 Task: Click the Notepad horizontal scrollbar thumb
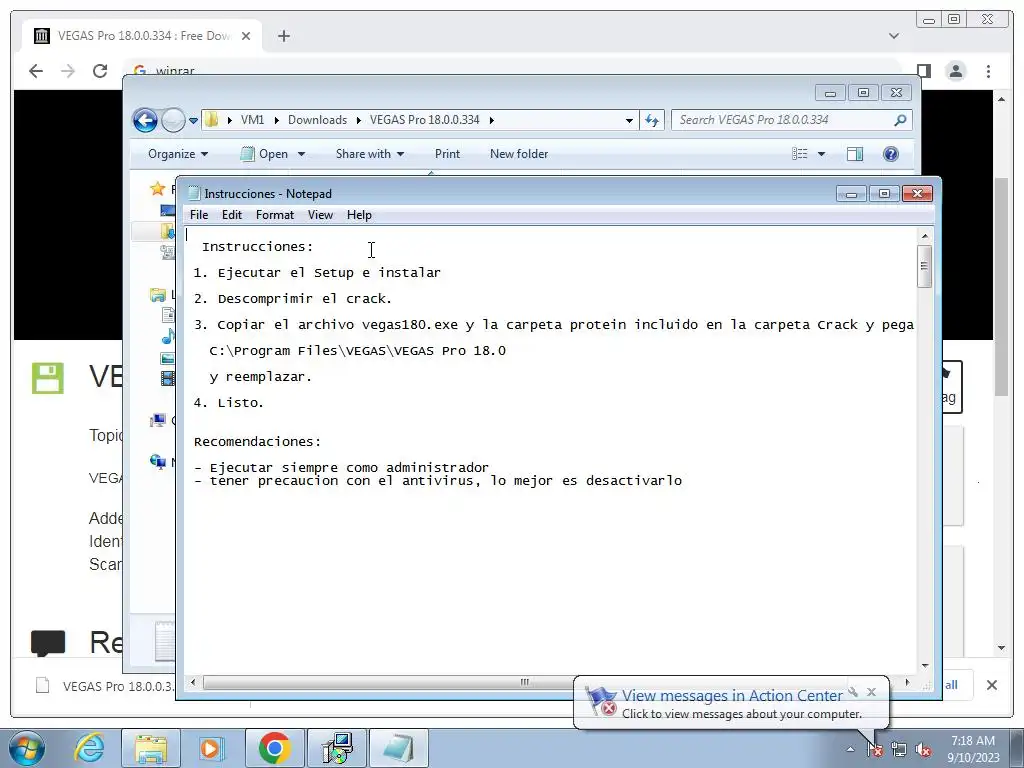pos(524,682)
